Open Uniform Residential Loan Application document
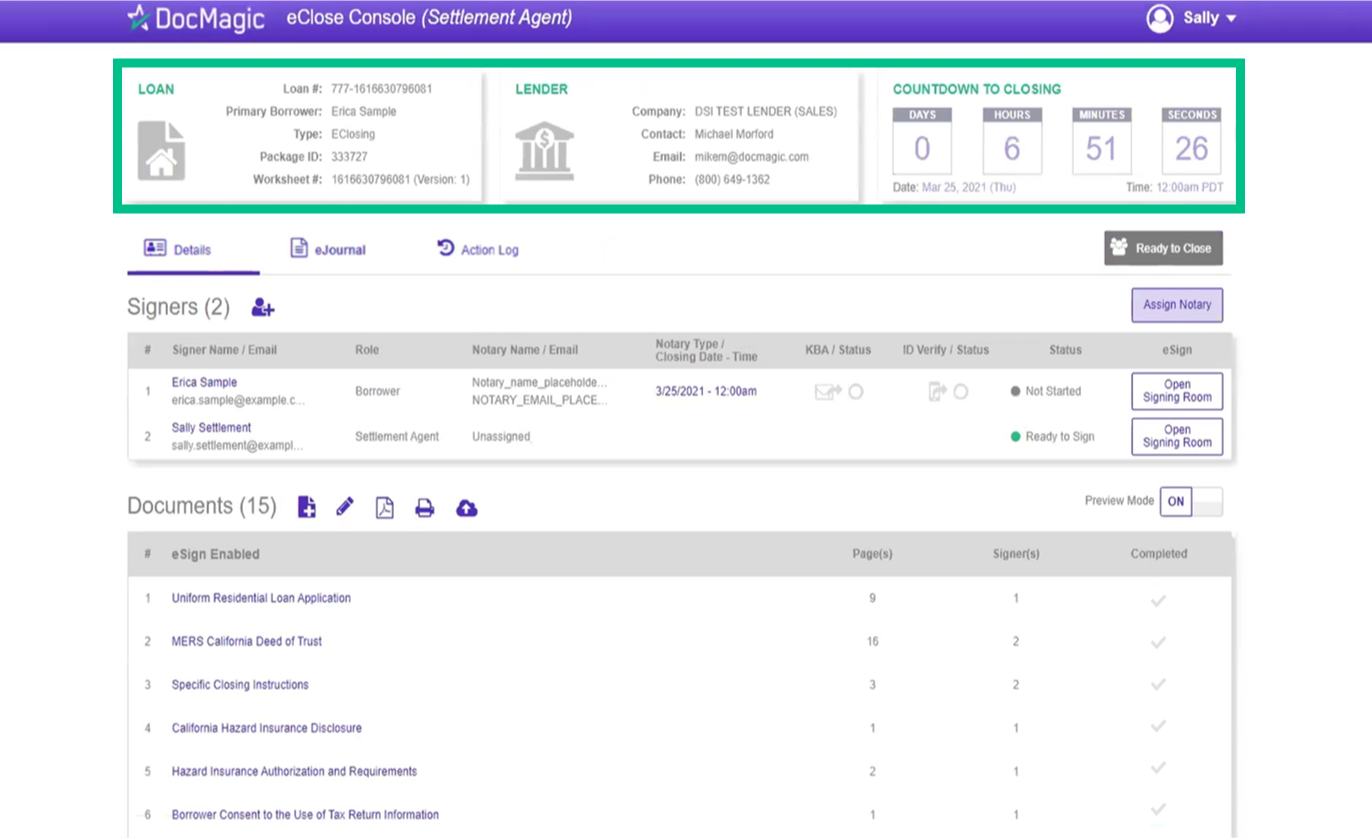 [x=261, y=598]
